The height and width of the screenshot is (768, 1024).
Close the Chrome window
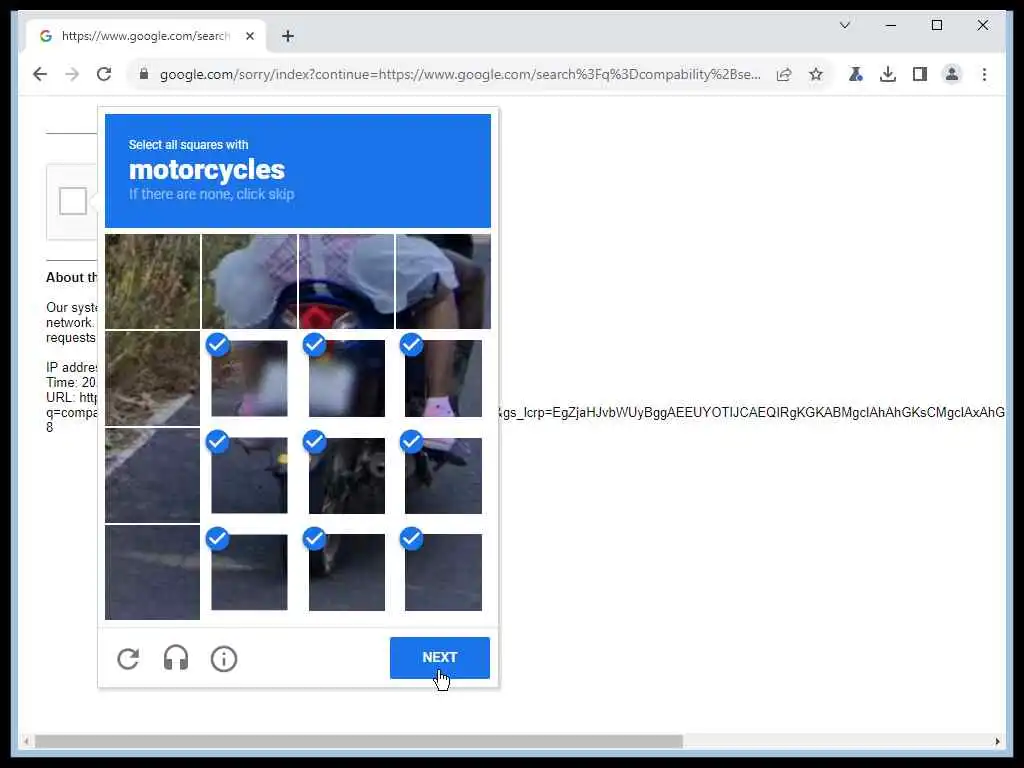tap(982, 25)
